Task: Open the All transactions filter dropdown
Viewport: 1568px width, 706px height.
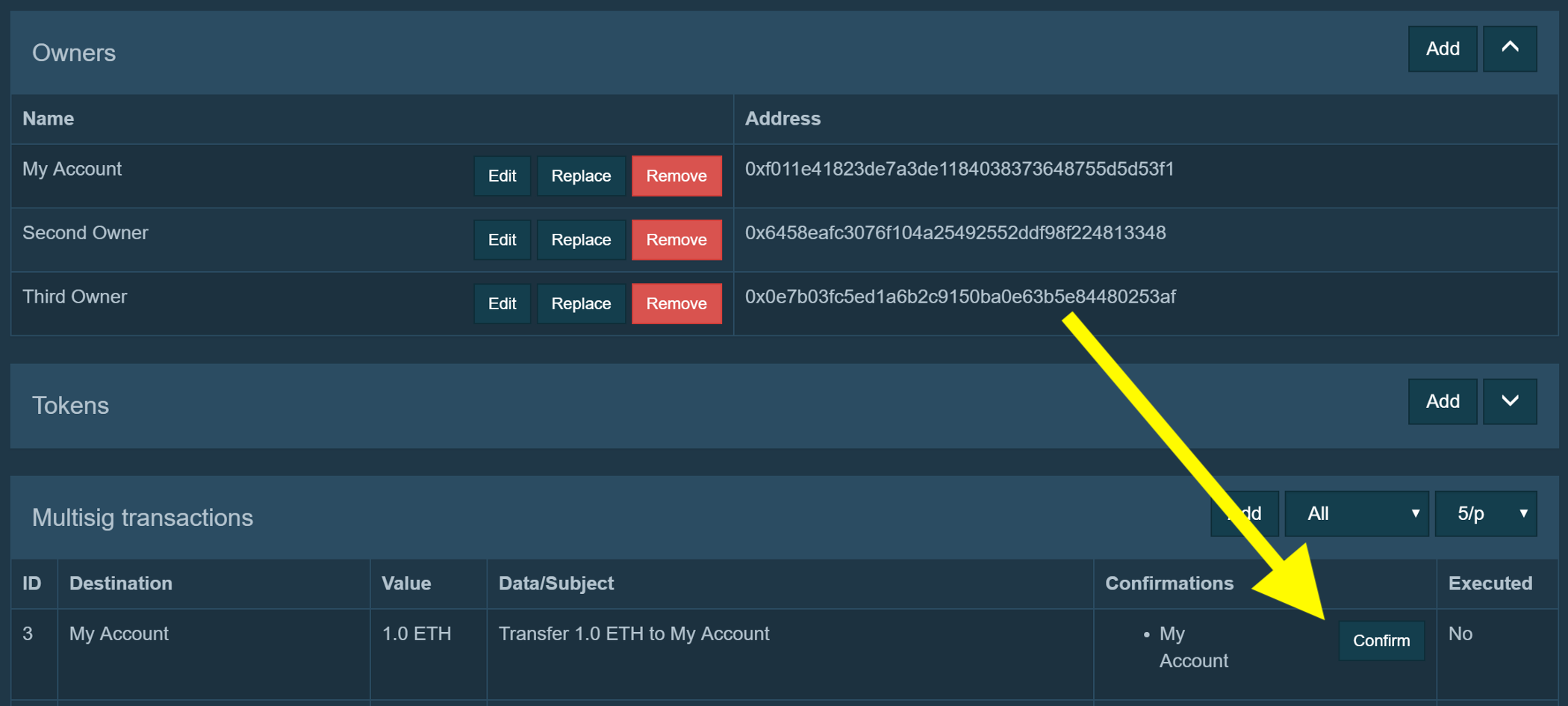Action: pos(1356,513)
